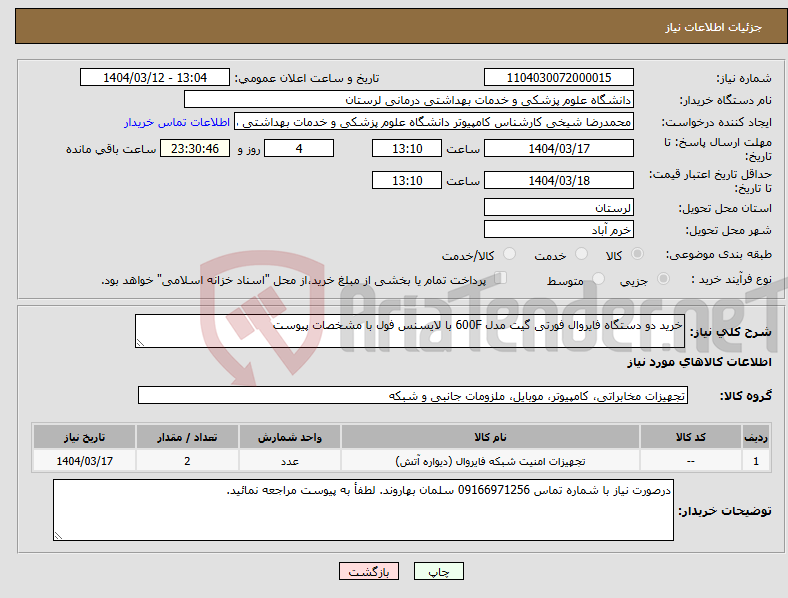Screen dimensions: 788x598
Task: Click the announcement date and time field
Action: click(x=155, y=77)
